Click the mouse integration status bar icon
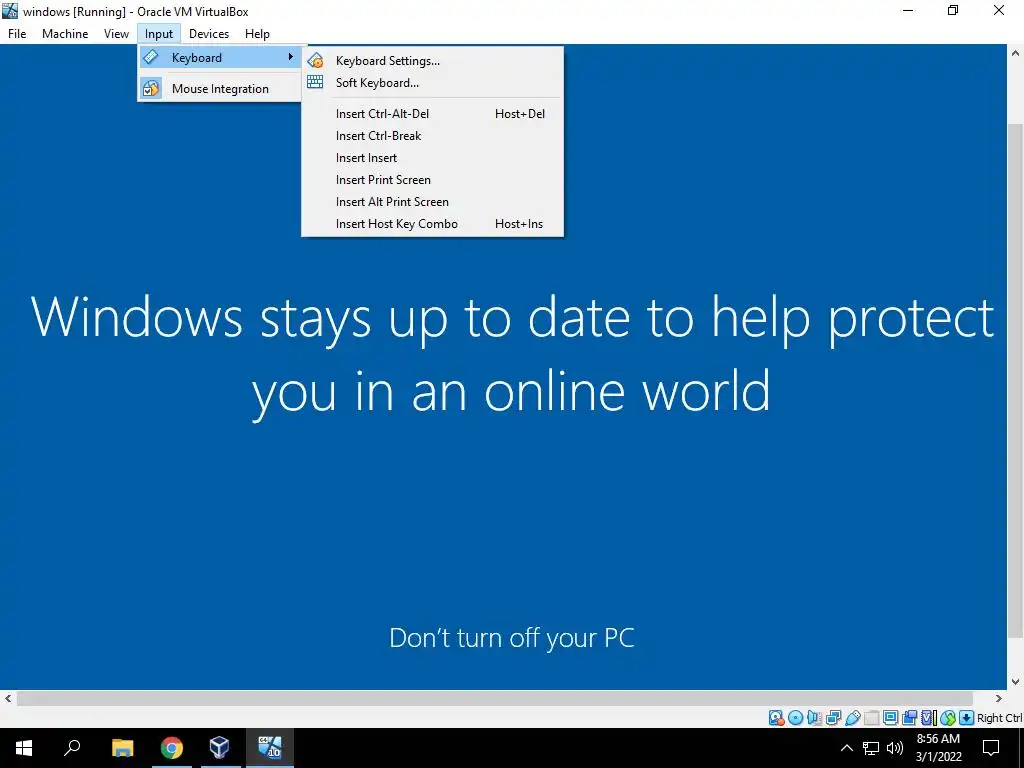1024x768 pixels. (948, 718)
